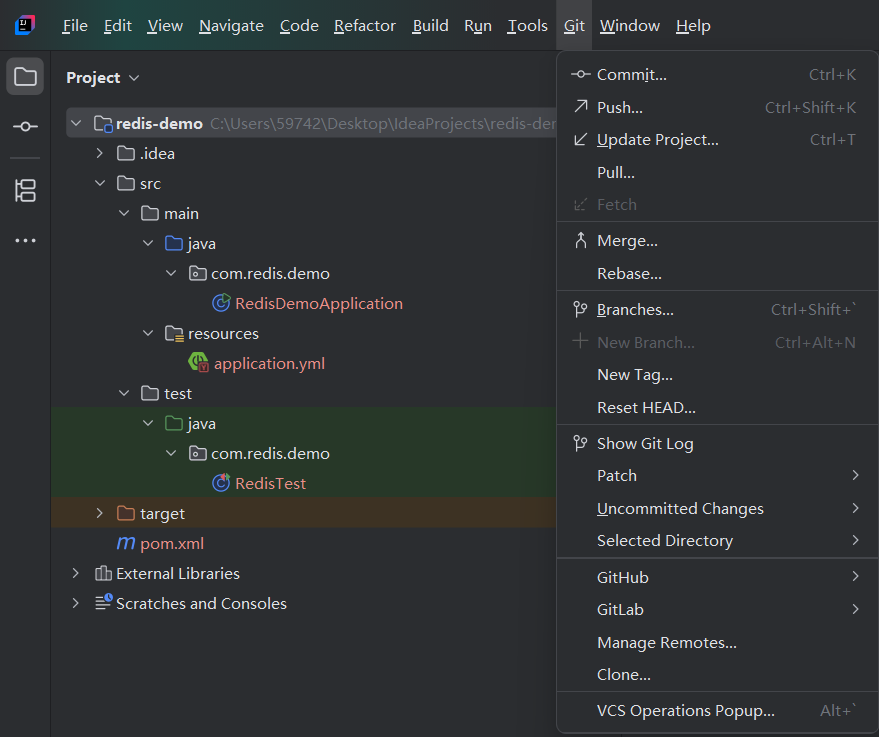Expand the target folder
879x737 pixels.
click(x=100, y=513)
